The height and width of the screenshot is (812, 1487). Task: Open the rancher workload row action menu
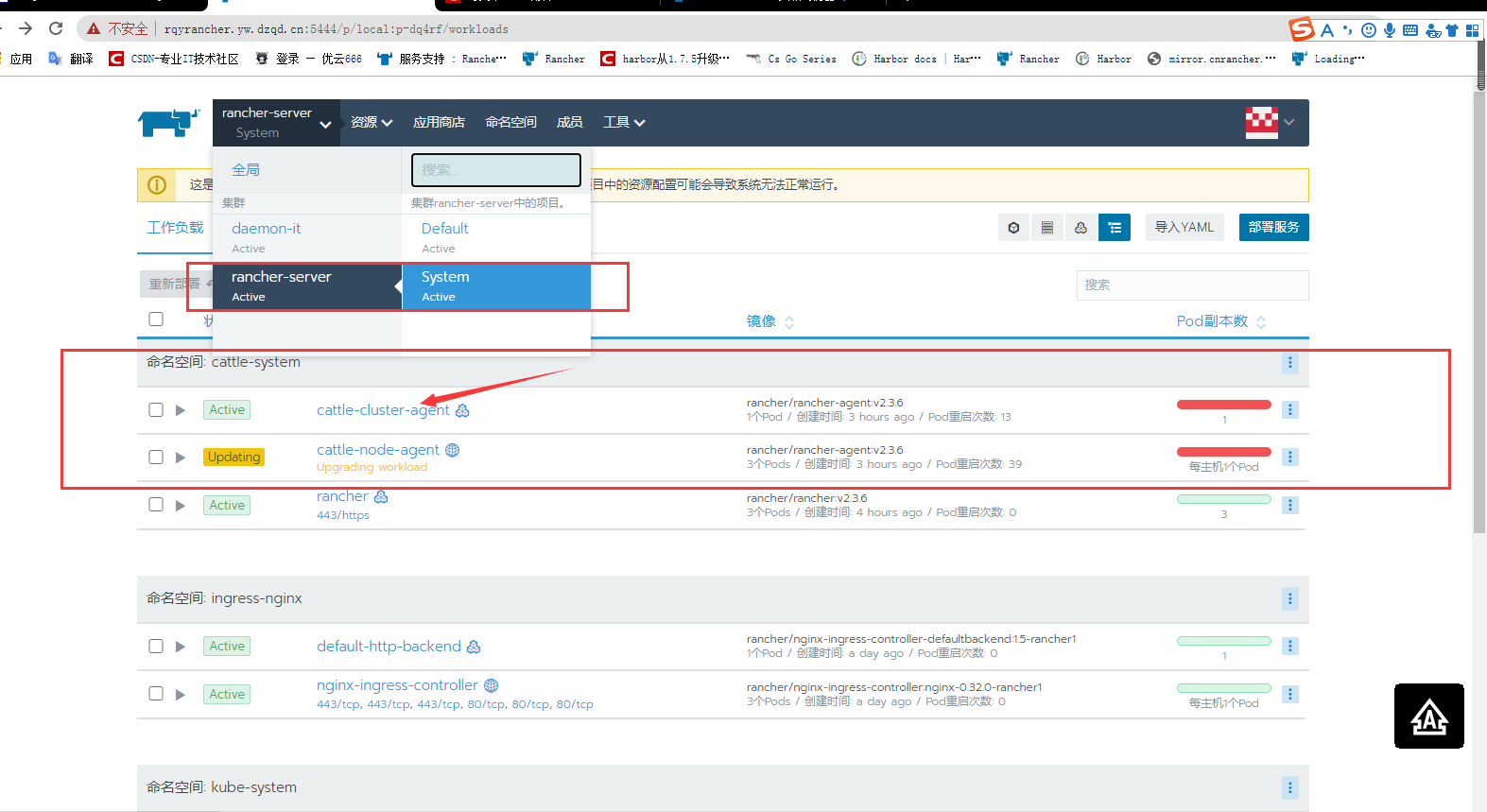click(1290, 506)
